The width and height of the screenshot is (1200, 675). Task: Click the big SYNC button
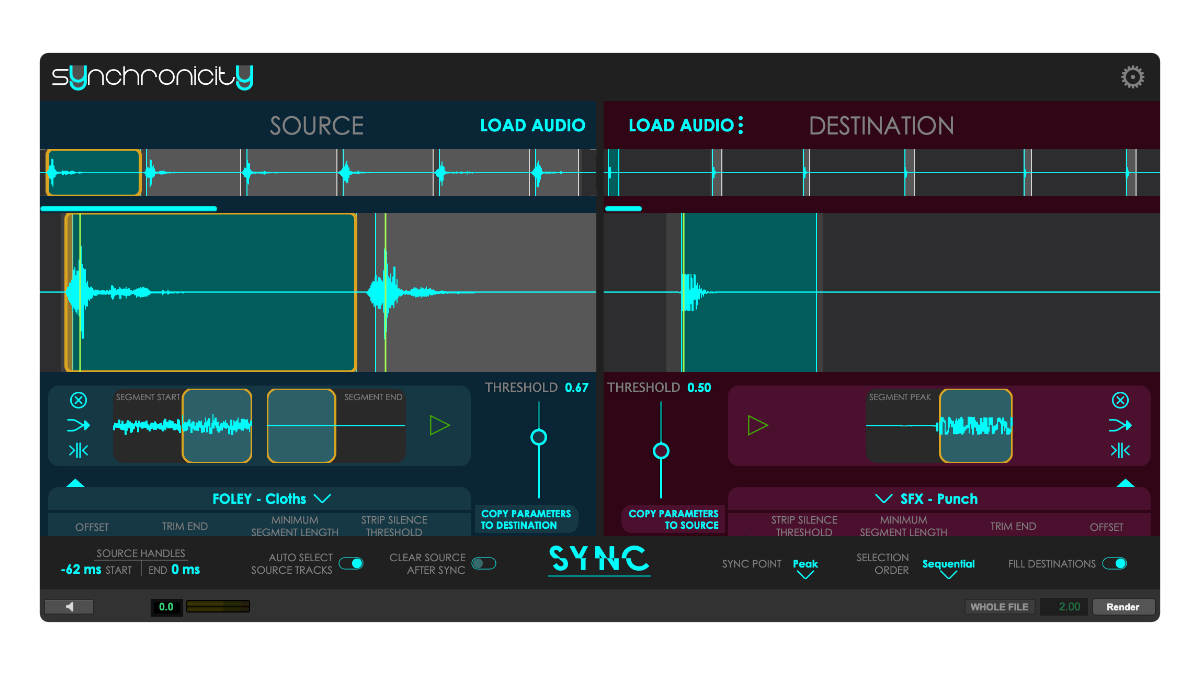point(599,559)
